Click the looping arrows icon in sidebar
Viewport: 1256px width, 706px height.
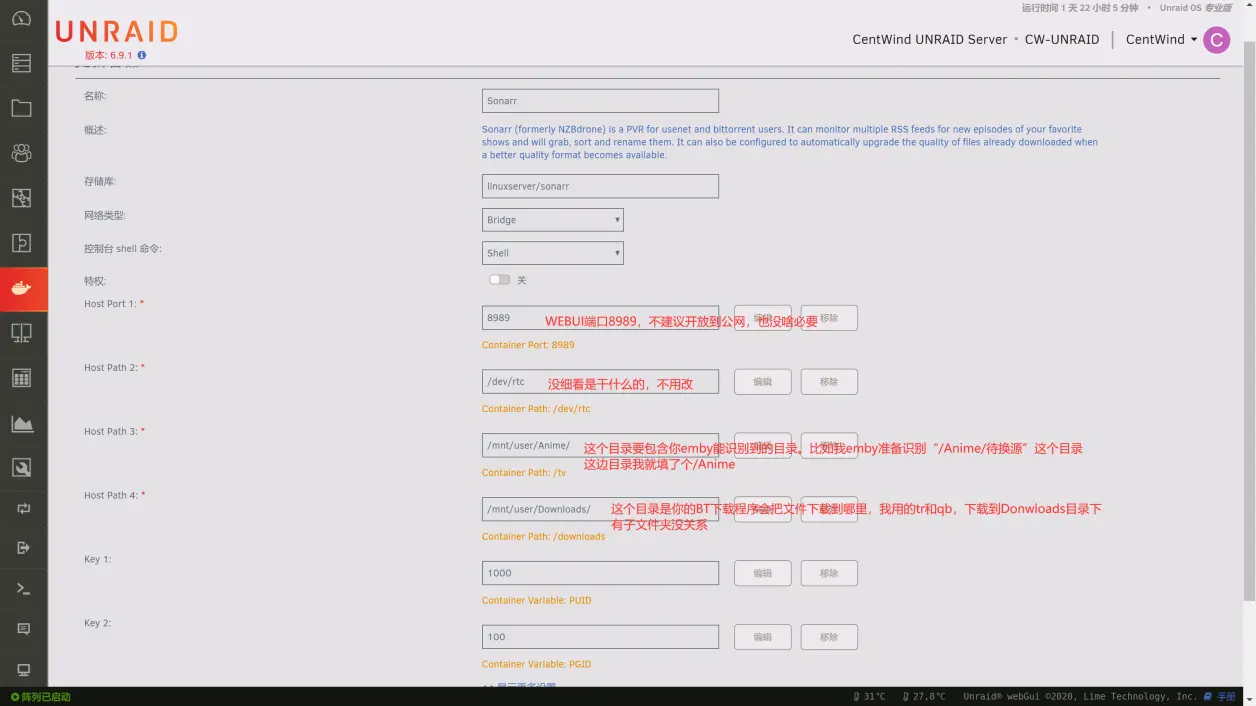click(23, 509)
